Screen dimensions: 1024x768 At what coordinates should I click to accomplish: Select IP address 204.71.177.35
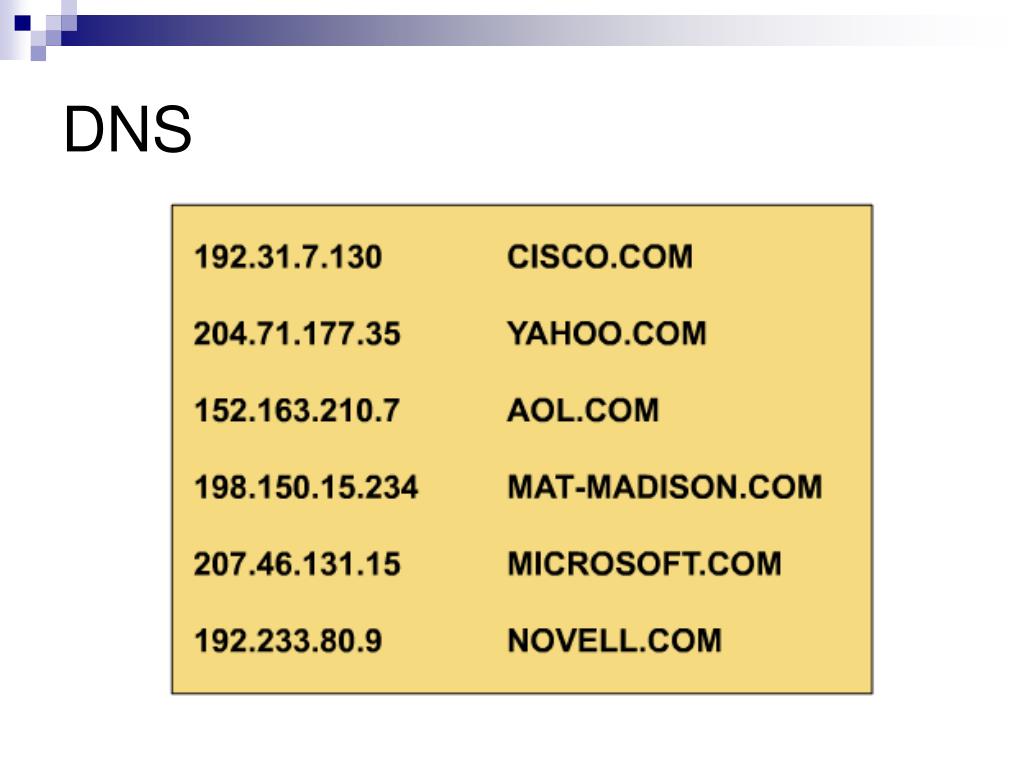pyautogui.click(x=296, y=334)
